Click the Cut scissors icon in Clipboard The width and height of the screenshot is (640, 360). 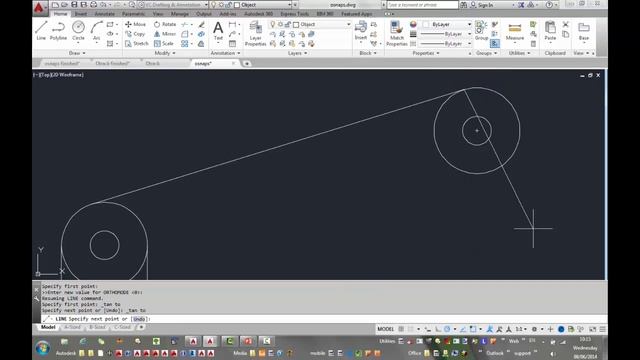(x=566, y=24)
